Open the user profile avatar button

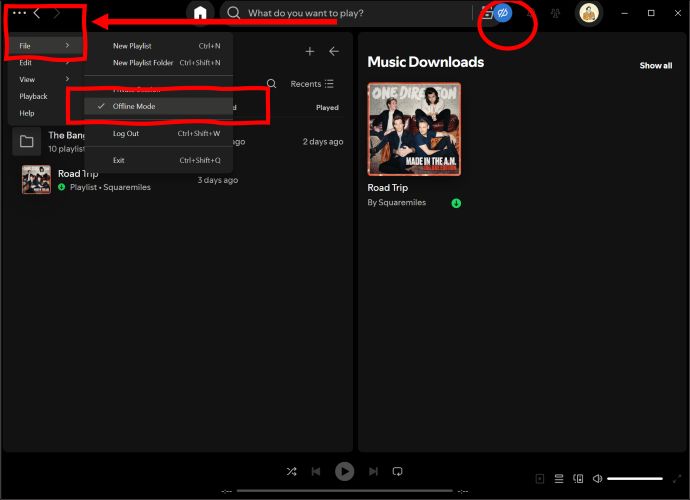590,13
